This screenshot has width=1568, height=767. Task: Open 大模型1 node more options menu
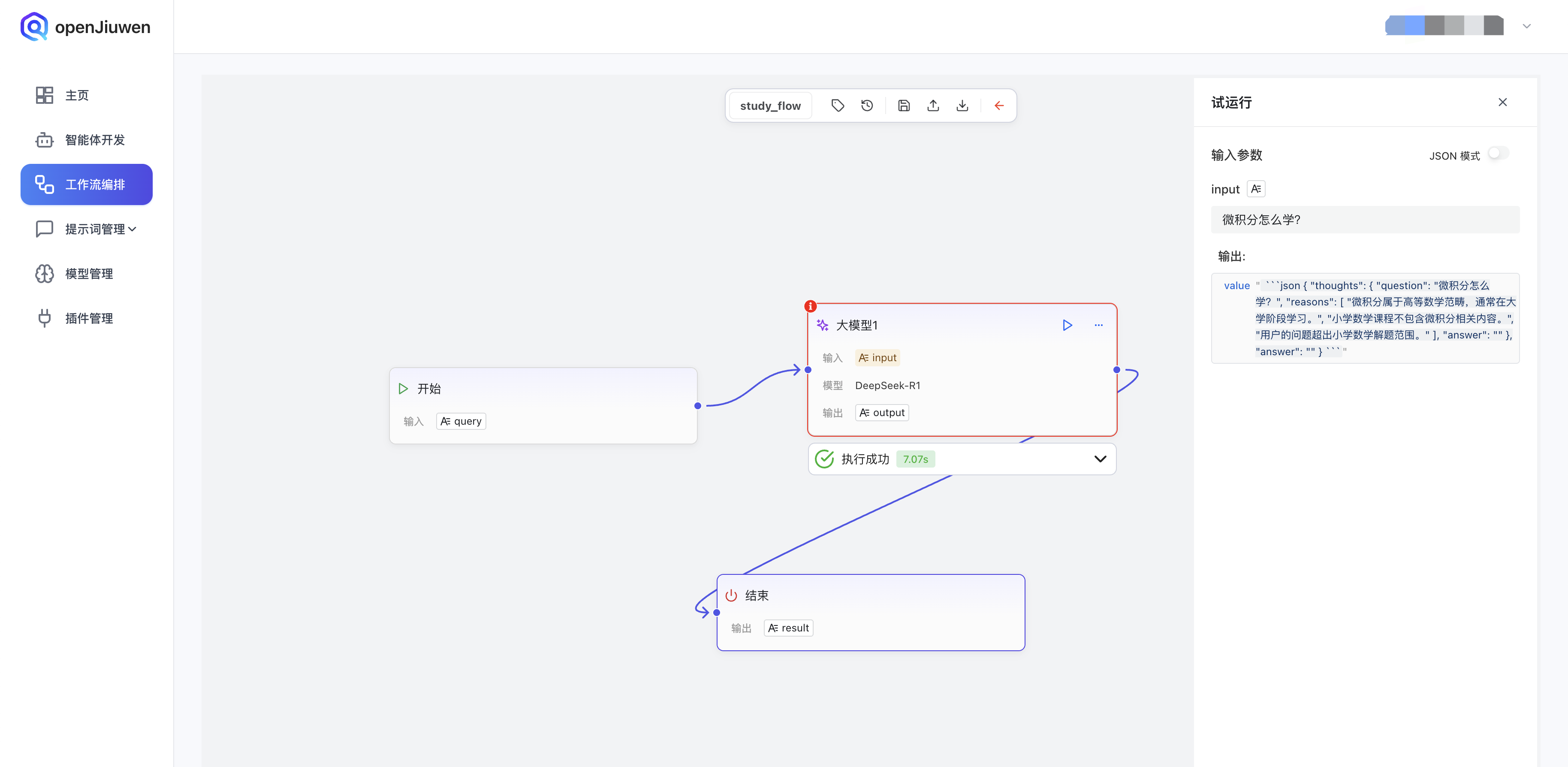click(x=1098, y=325)
